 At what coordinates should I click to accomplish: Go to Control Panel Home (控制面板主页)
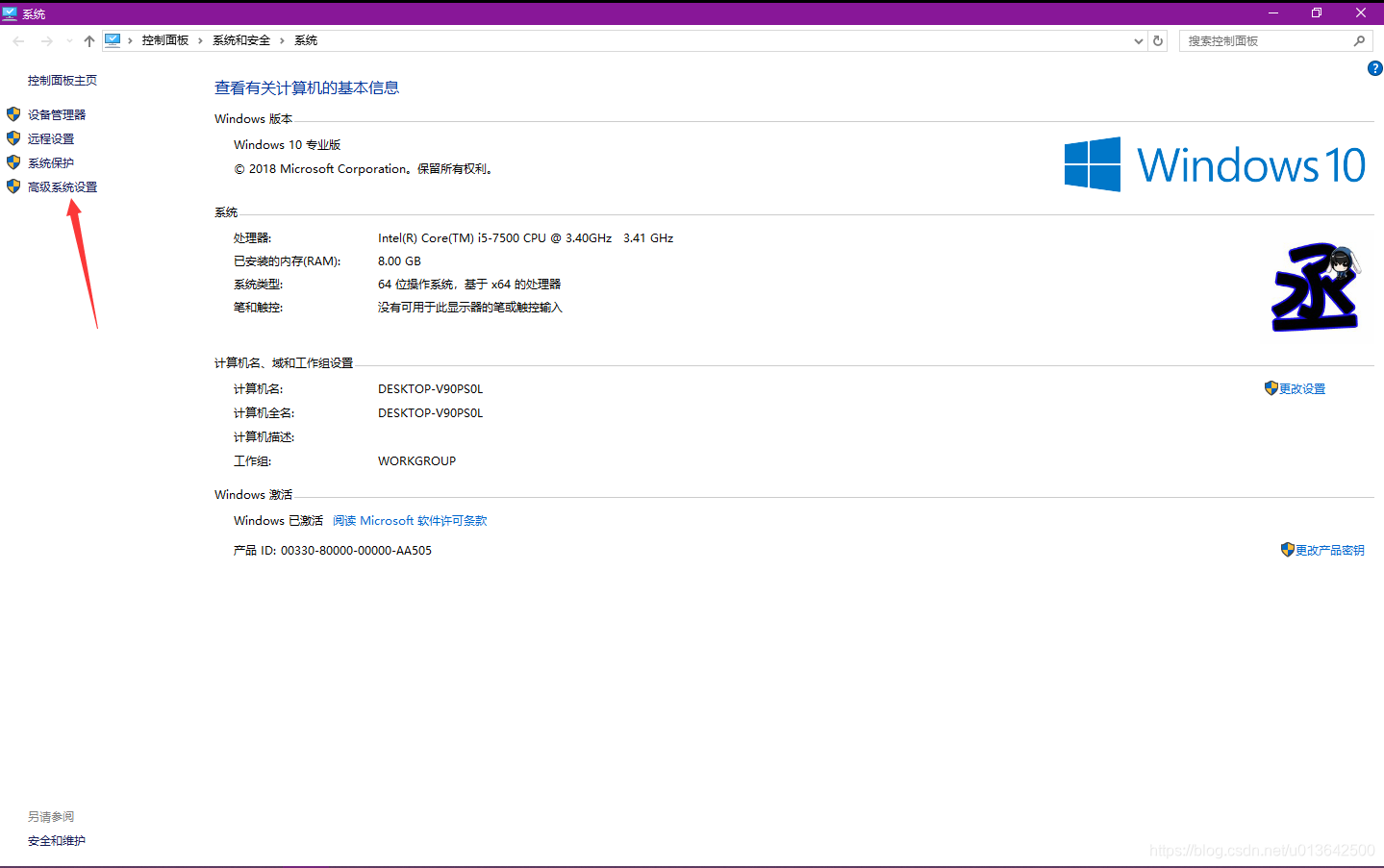pos(63,80)
